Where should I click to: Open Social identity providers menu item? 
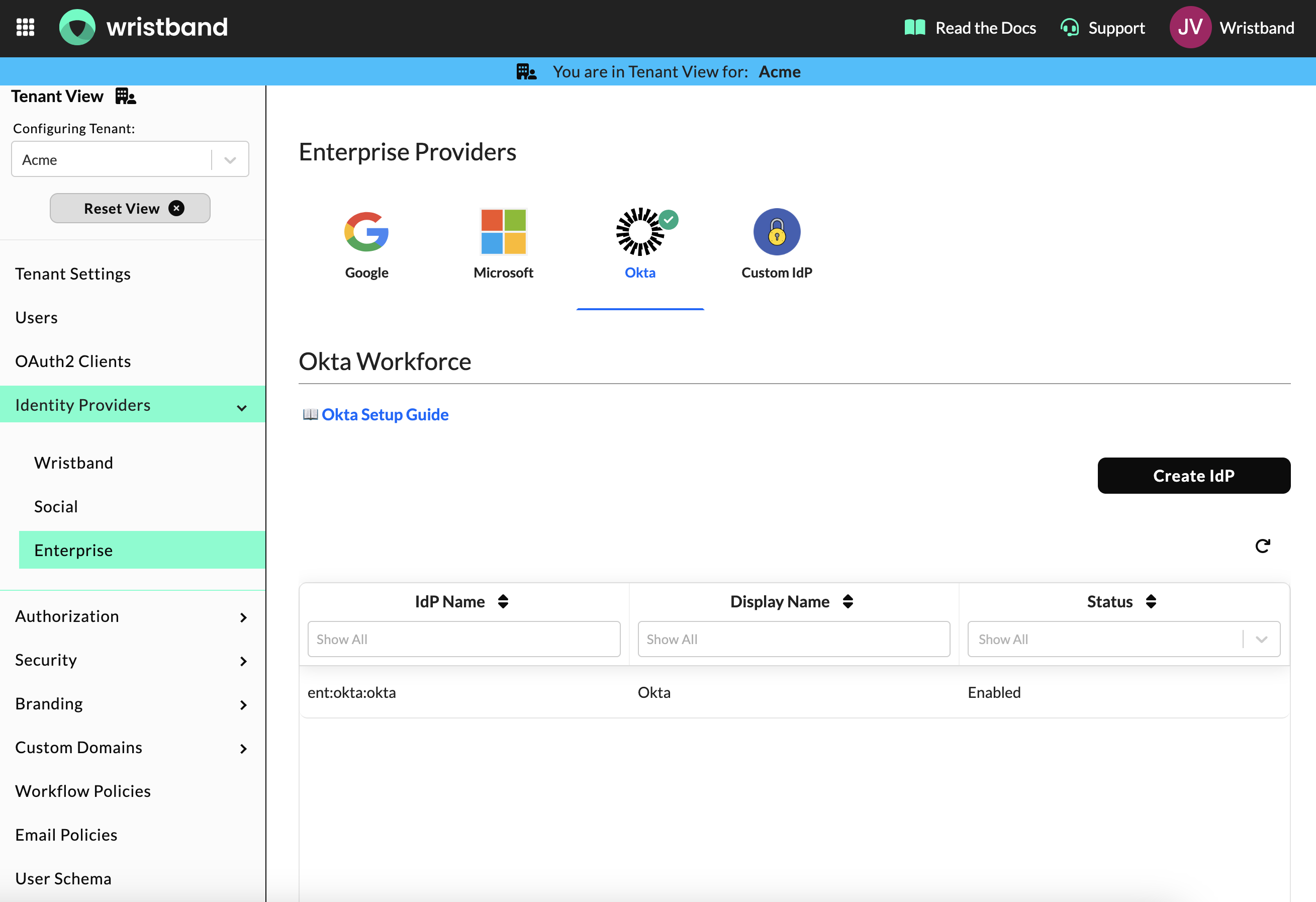(x=56, y=506)
